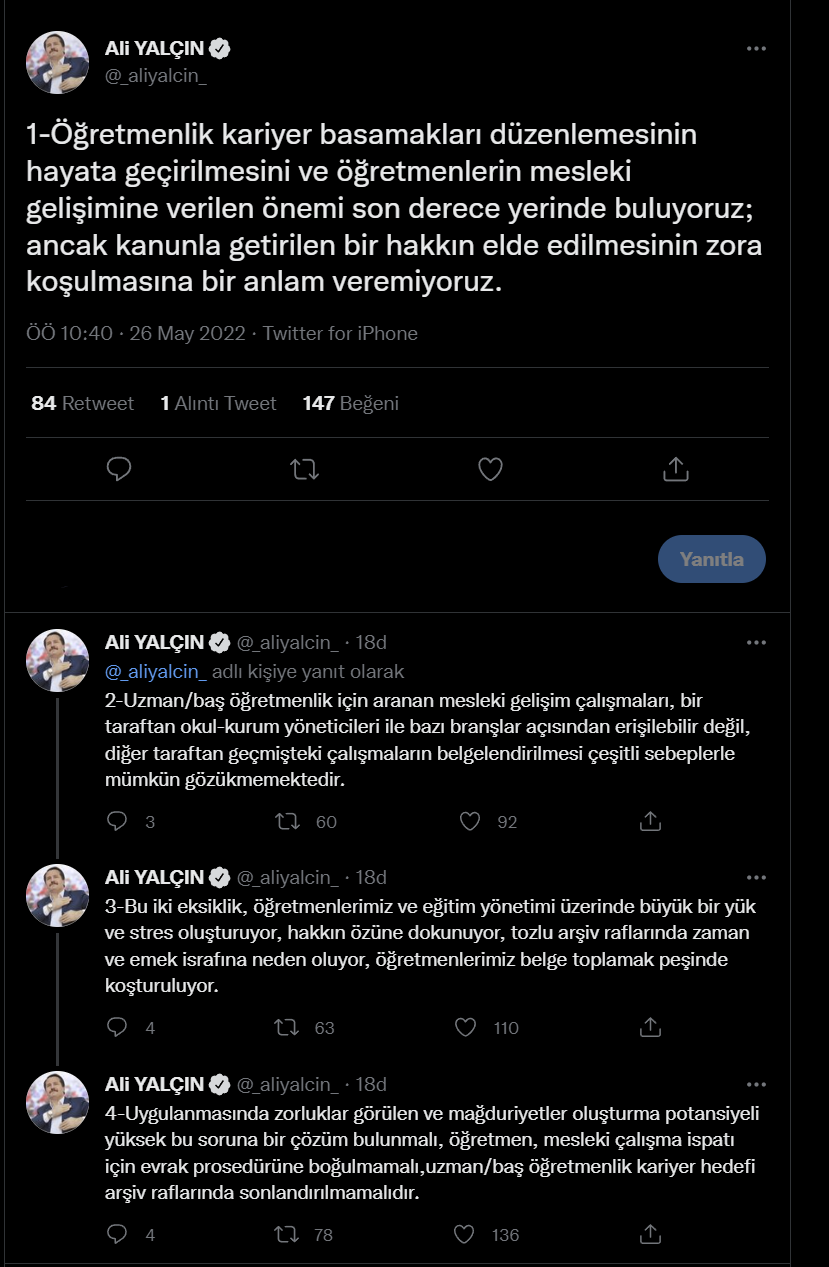Reply to the main tweet via its speech bubble icon
Viewport: 829px width, 1267px height.
coord(119,468)
